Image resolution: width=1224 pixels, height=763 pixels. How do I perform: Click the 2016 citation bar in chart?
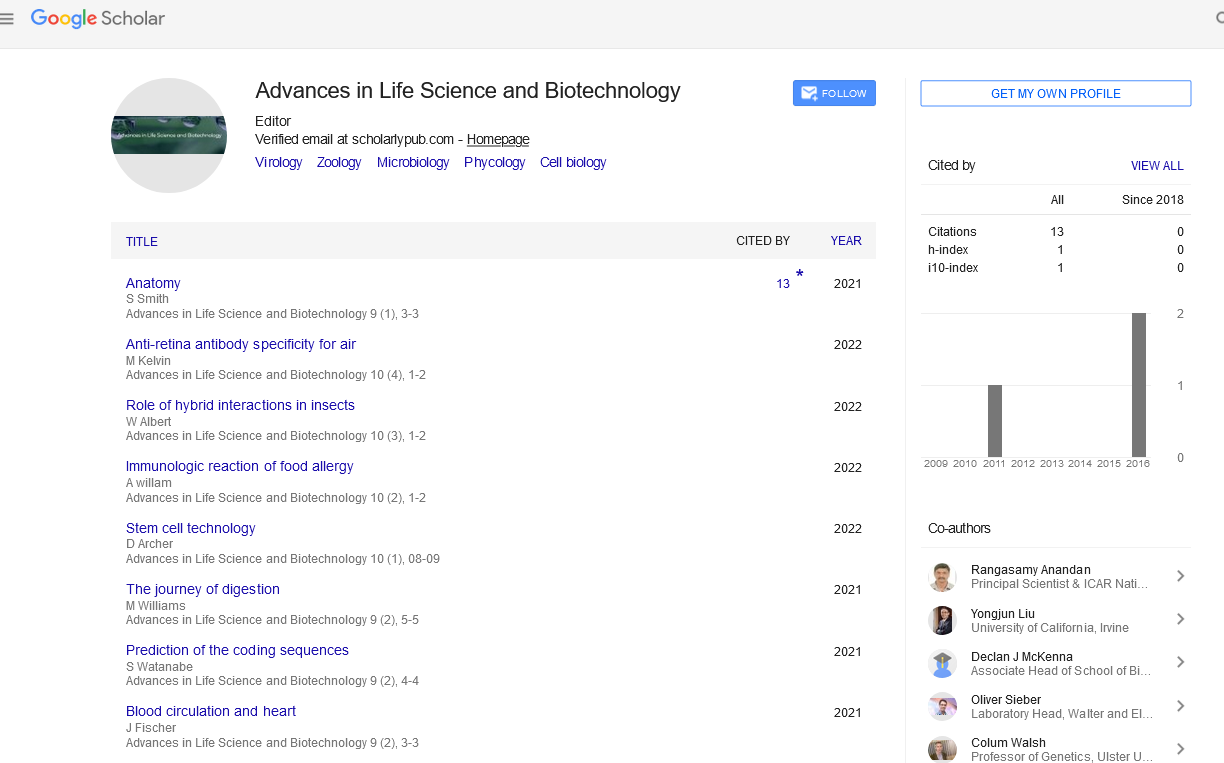(1138, 385)
